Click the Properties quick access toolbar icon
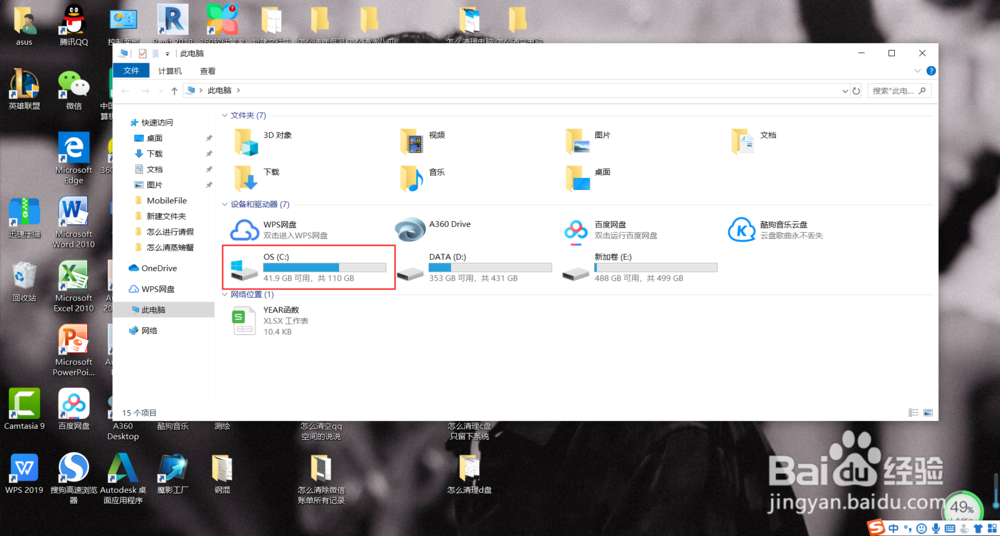Image resolution: width=1000 pixels, height=536 pixels. click(142, 54)
